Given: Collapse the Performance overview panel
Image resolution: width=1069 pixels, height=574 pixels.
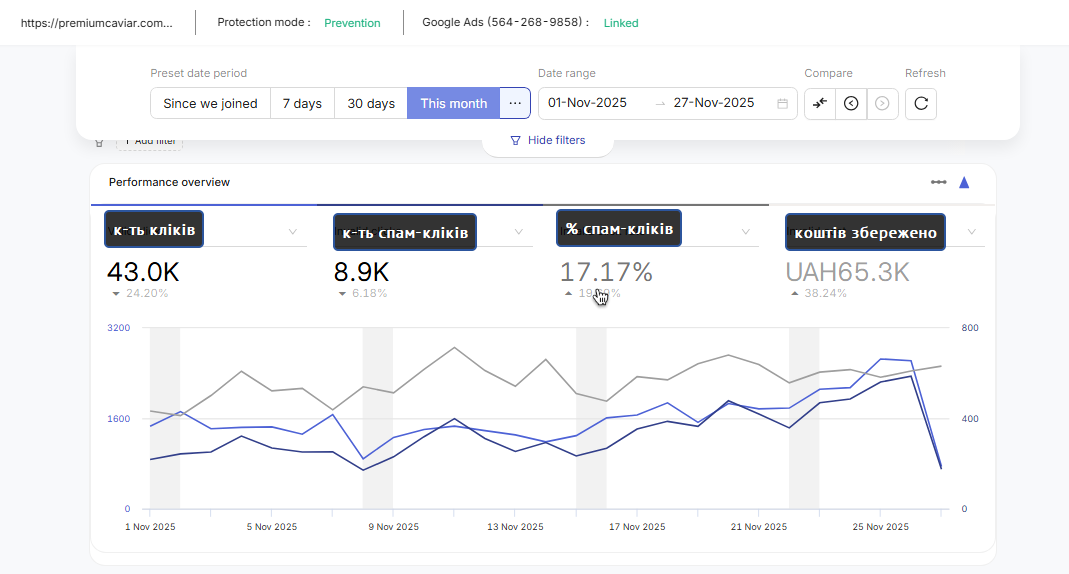Looking at the screenshot, I should point(964,182).
